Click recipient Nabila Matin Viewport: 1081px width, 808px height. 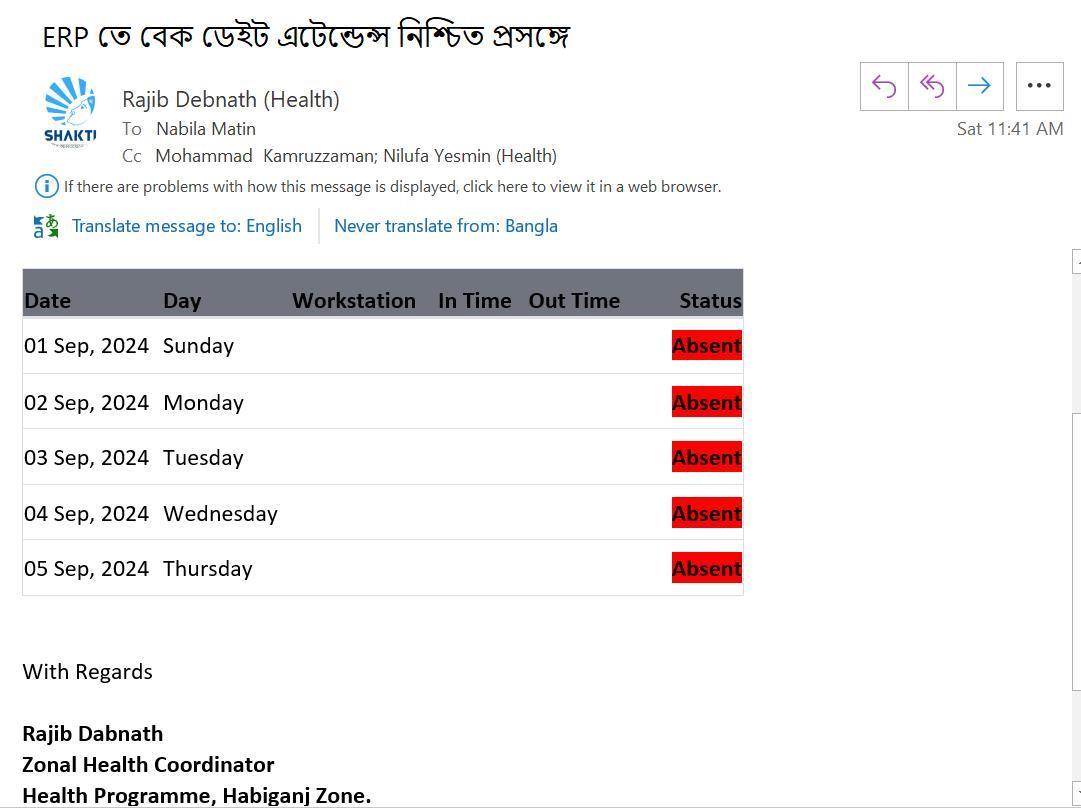(206, 129)
